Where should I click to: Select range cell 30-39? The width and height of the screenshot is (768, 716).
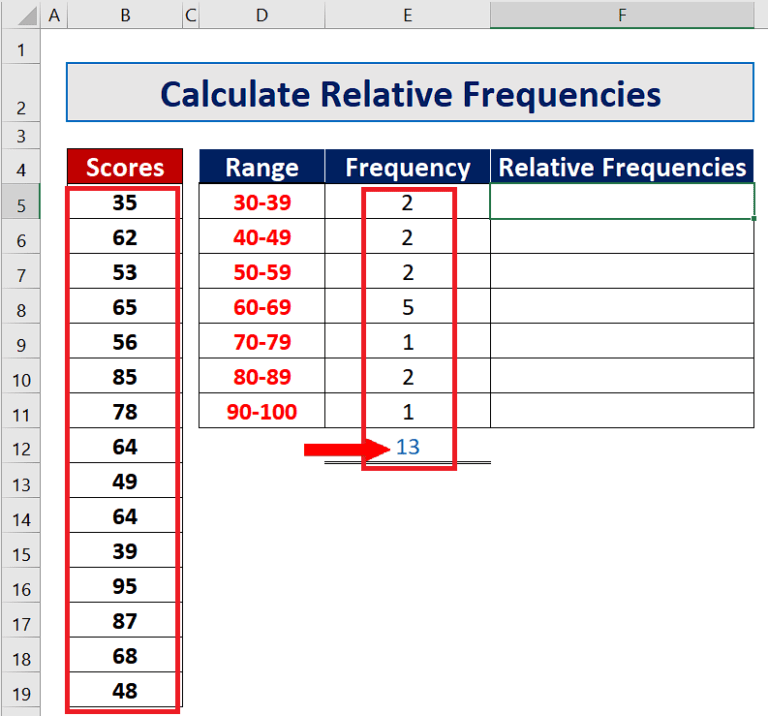click(x=262, y=201)
